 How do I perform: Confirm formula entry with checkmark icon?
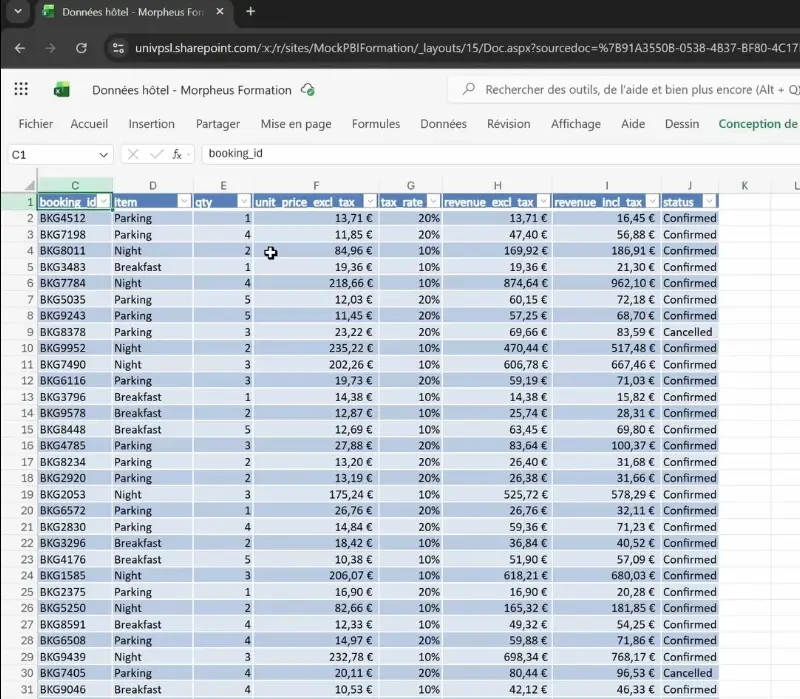(x=157, y=154)
